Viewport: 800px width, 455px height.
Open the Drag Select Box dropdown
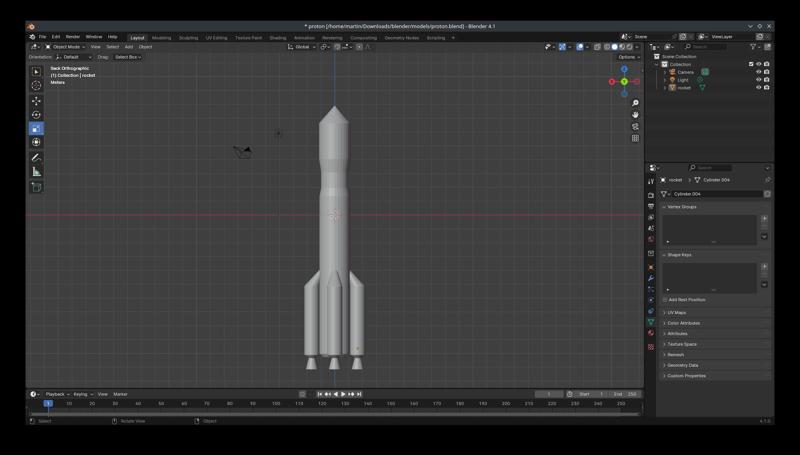(128, 57)
